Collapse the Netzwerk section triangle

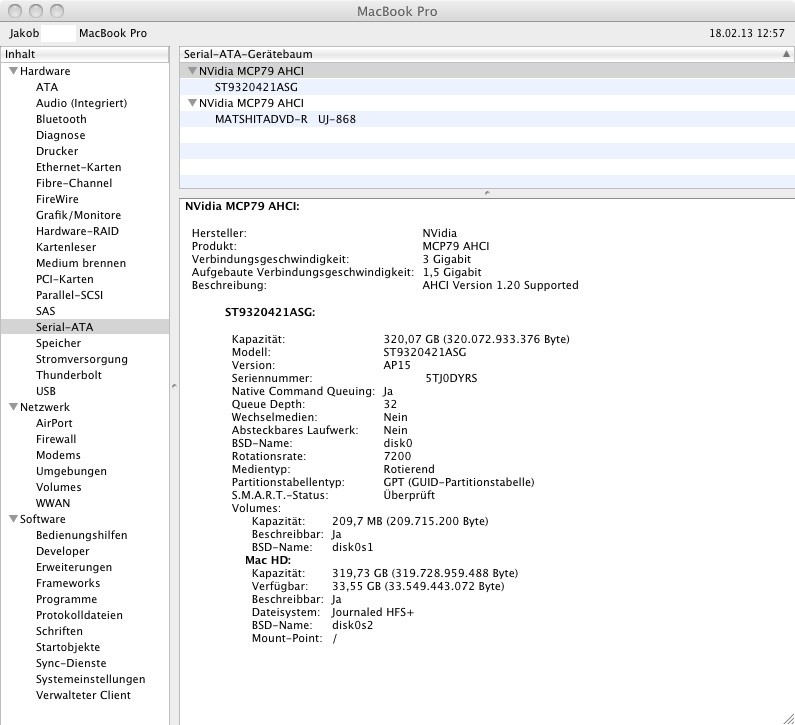13,407
